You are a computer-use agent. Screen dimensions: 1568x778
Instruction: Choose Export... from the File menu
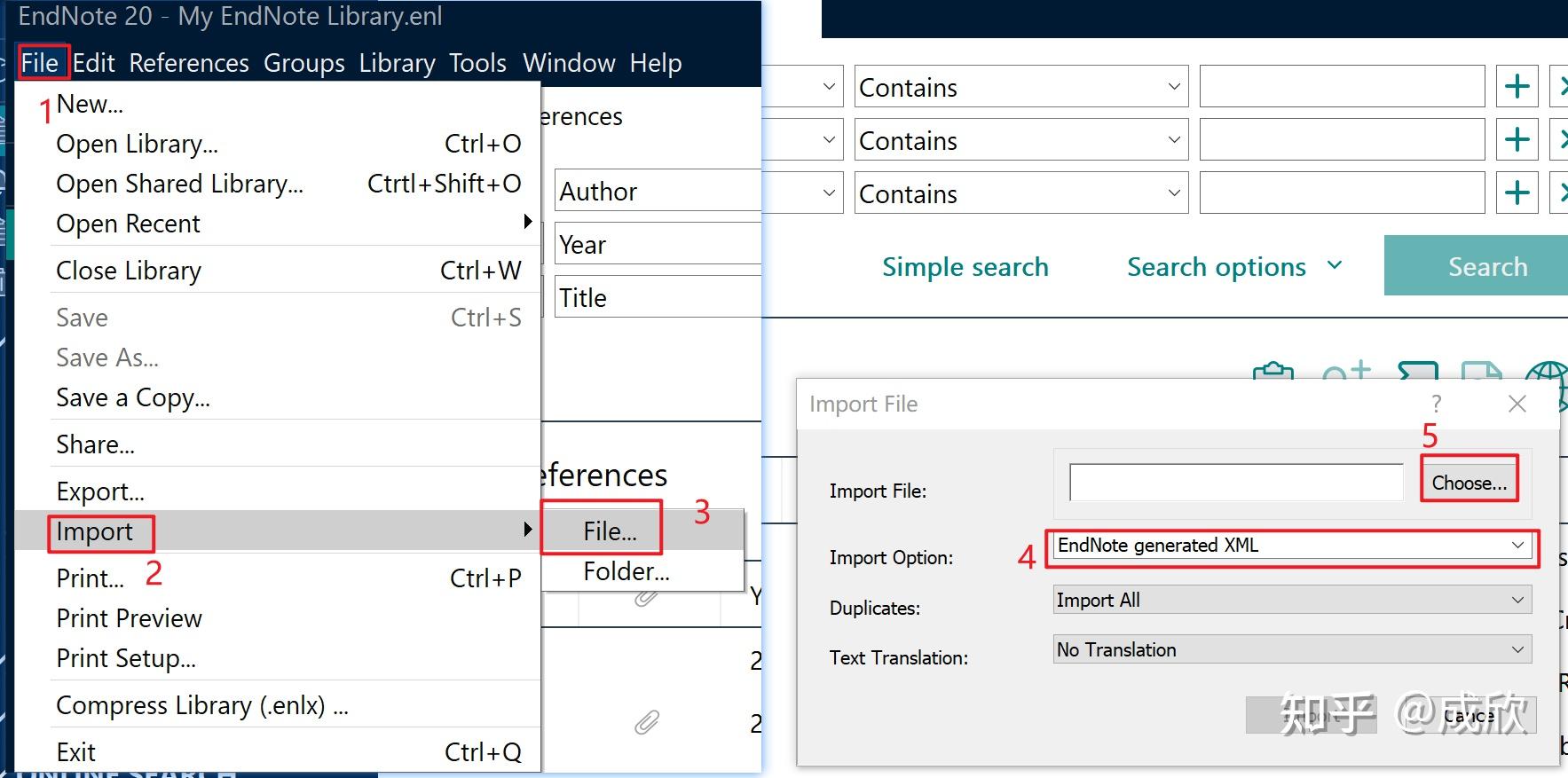99,491
